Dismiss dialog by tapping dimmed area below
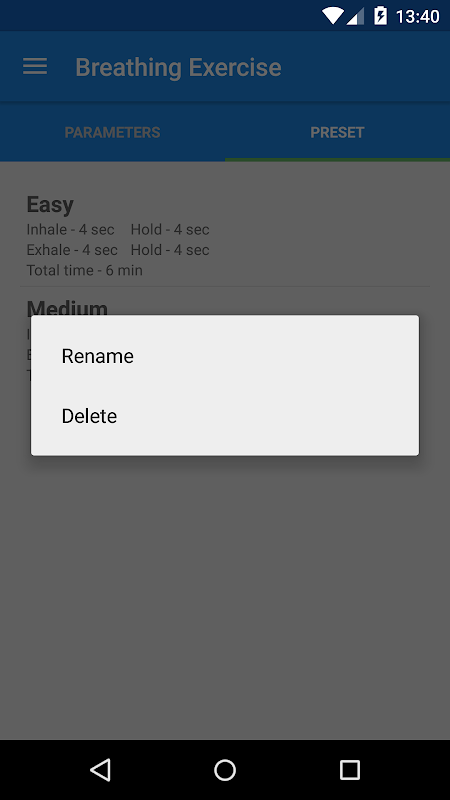Image resolution: width=450 pixels, height=800 pixels. (x=225, y=597)
